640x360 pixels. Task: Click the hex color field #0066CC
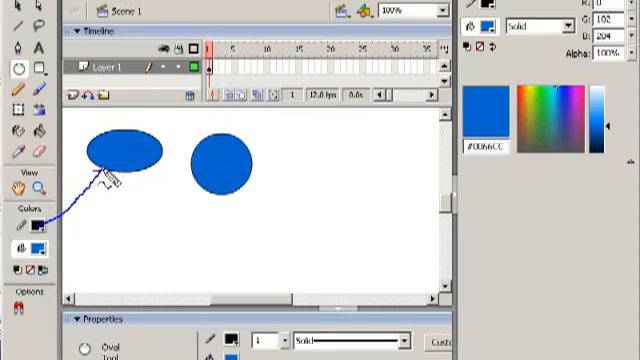486,147
